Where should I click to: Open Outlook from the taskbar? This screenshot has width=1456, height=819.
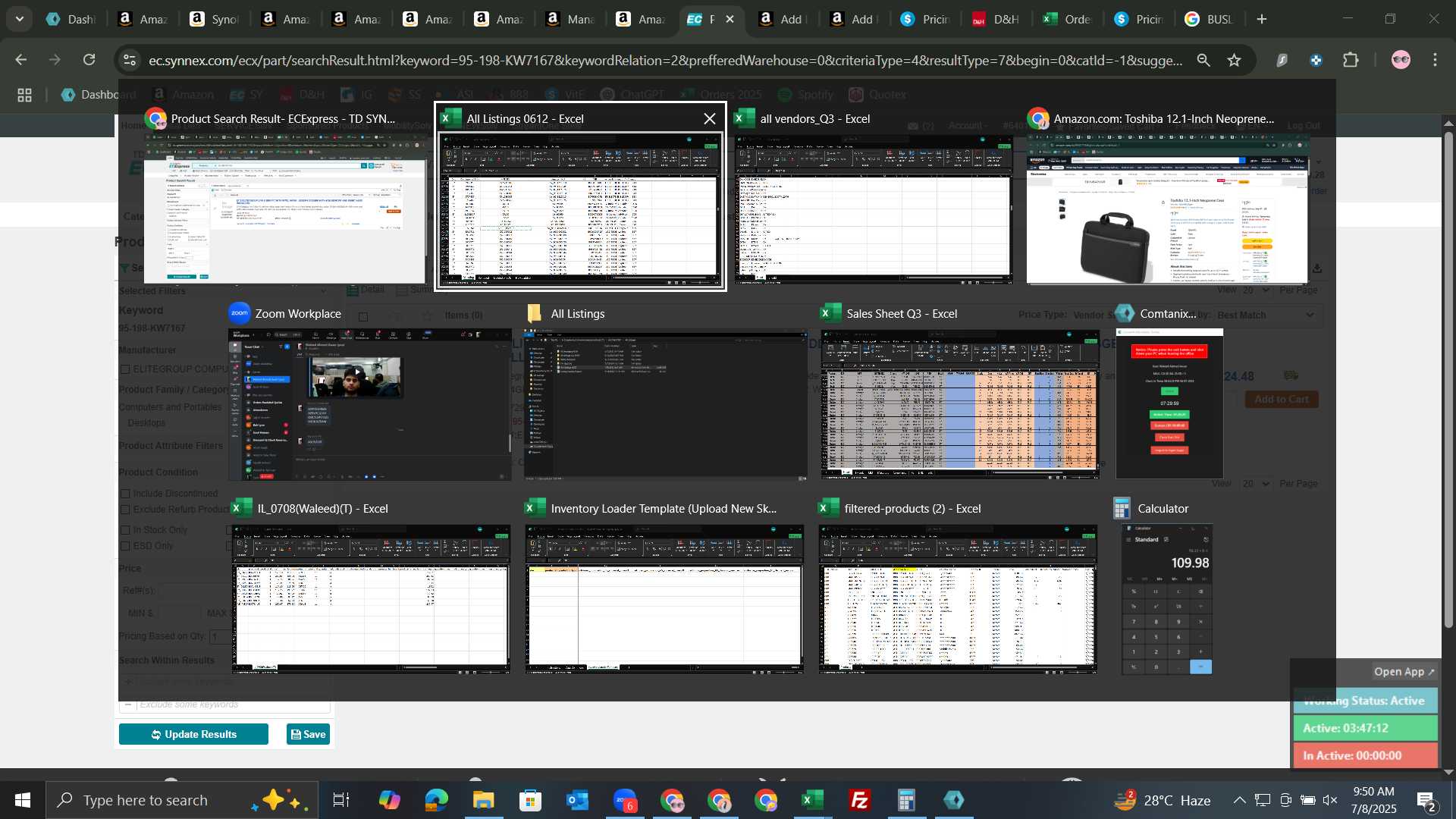pyautogui.click(x=577, y=800)
